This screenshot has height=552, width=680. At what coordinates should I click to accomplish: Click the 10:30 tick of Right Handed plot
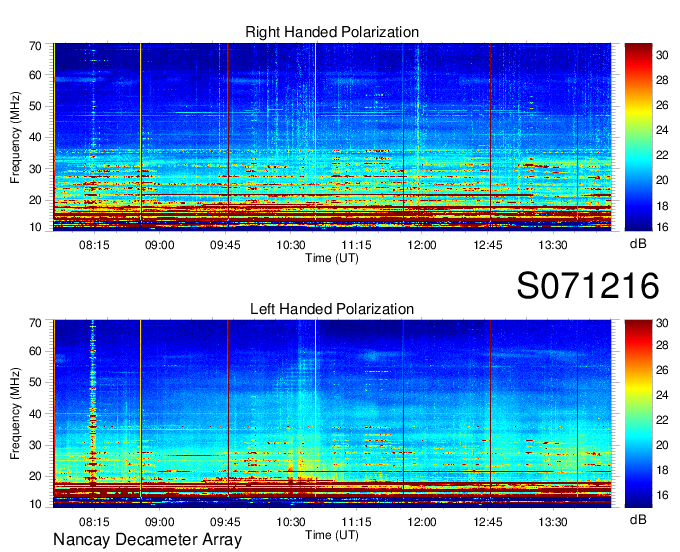pos(291,245)
